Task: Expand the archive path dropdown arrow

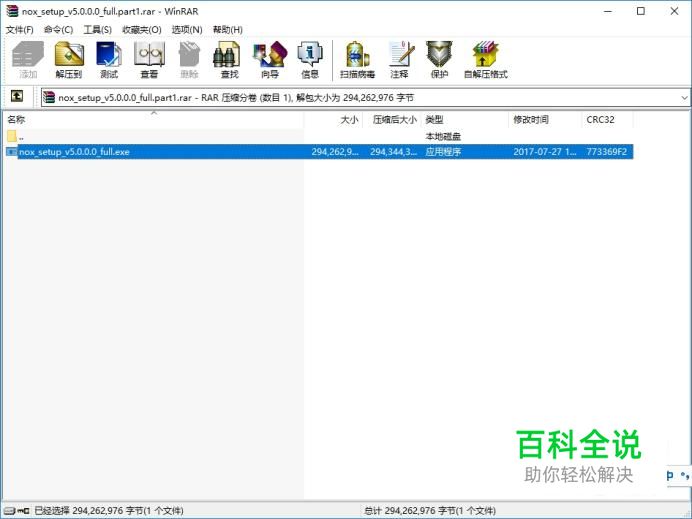Action: click(684, 98)
